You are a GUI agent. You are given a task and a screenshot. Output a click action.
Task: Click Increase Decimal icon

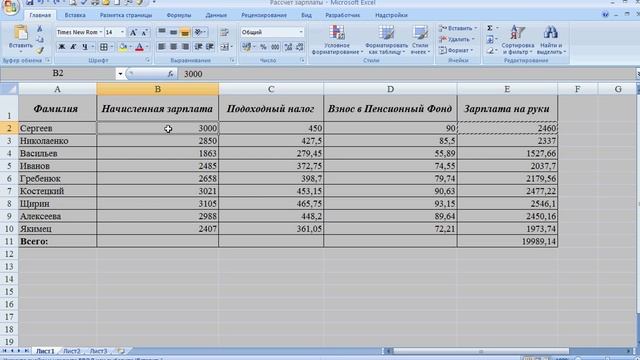tap(288, 47)
